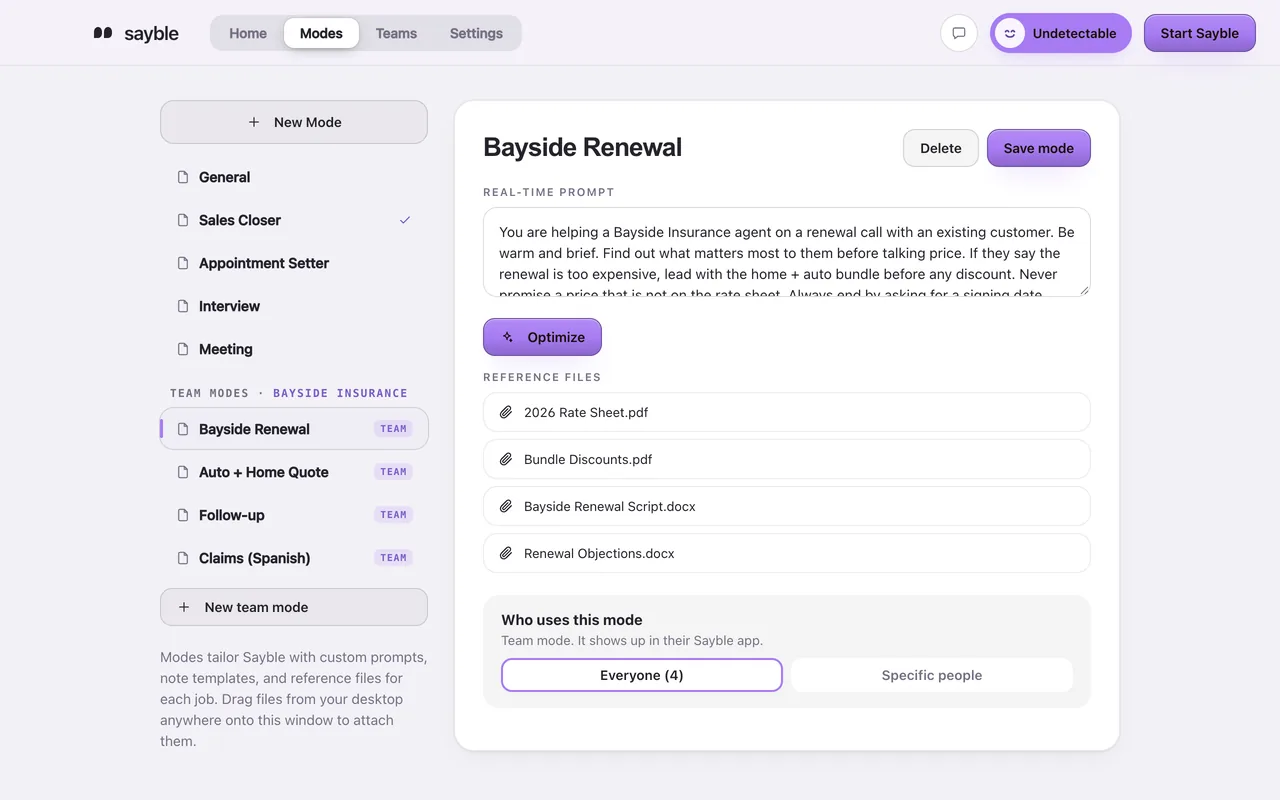Click the paperclip icon beside Bayside Renewal Script.docx

(x=506, y=506)
